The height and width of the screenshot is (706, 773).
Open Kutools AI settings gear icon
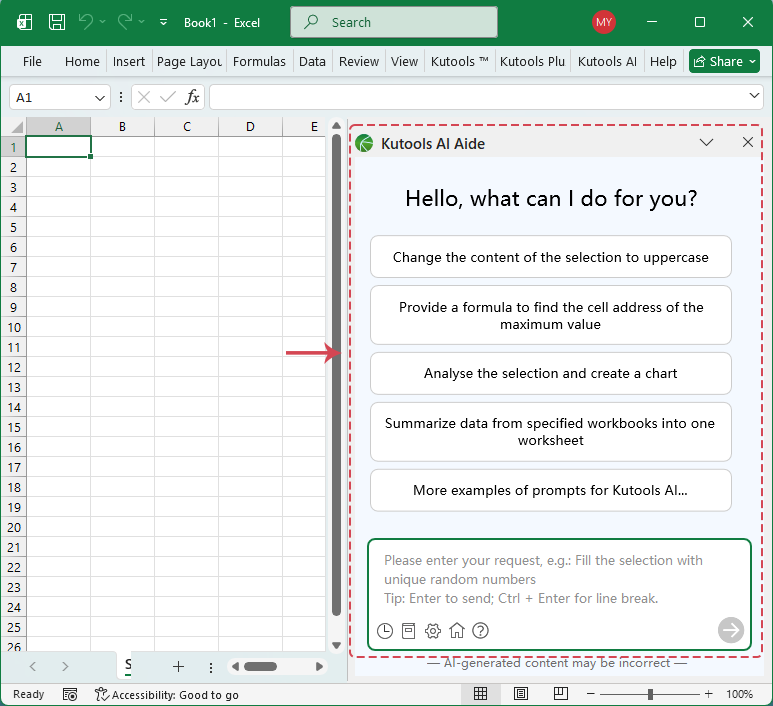click(433, 631)
